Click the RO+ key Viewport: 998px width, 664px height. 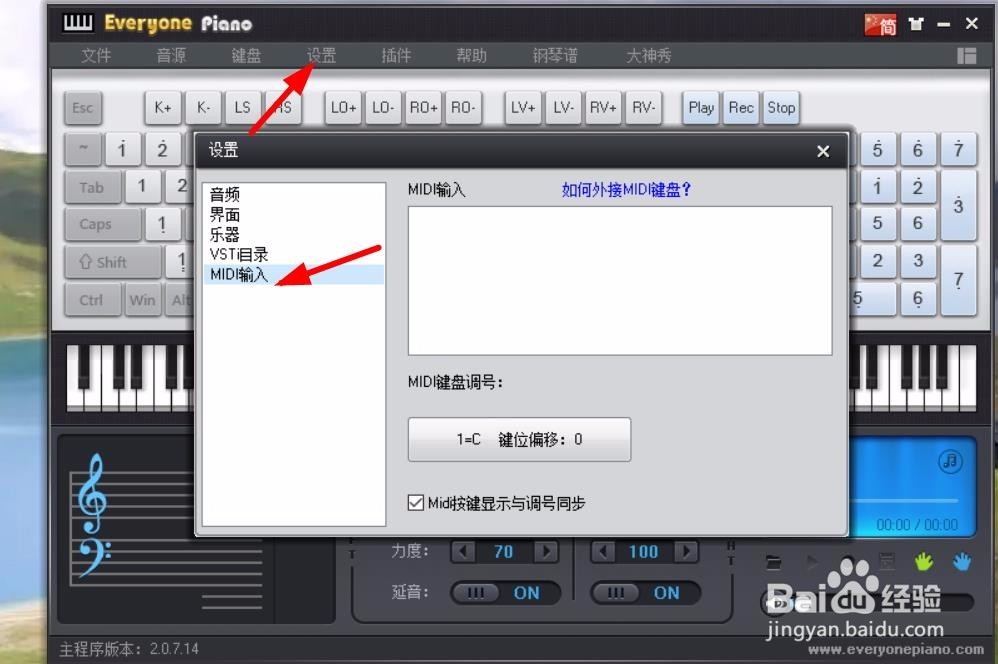click(423, 108)
